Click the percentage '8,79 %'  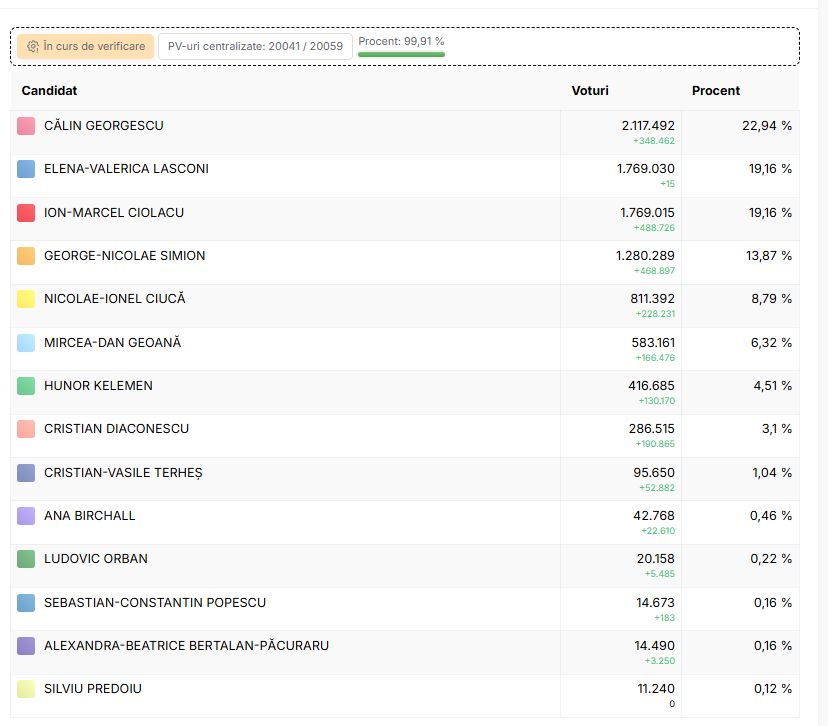(771, 298)
